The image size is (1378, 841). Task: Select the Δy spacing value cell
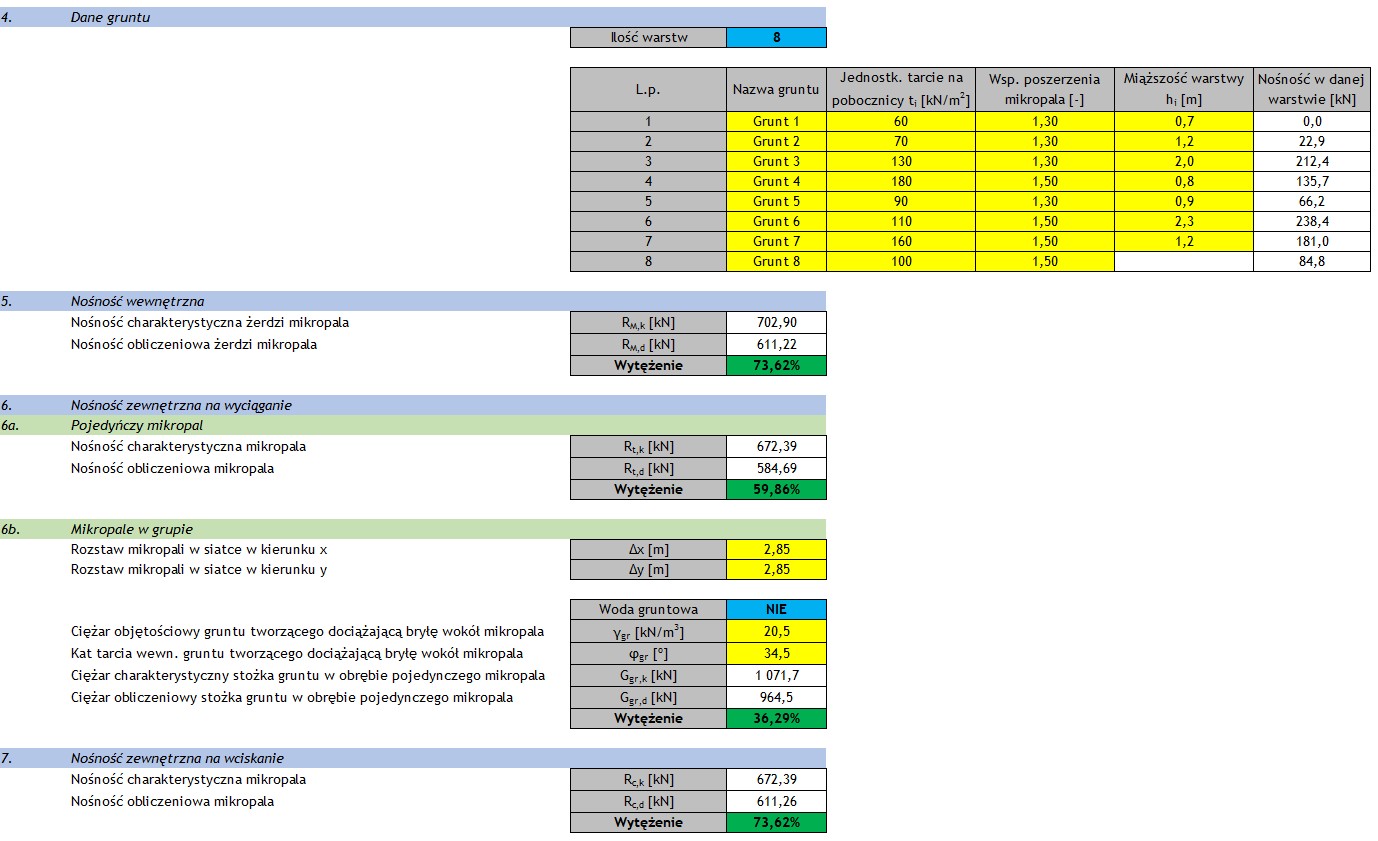coord(776,570)
